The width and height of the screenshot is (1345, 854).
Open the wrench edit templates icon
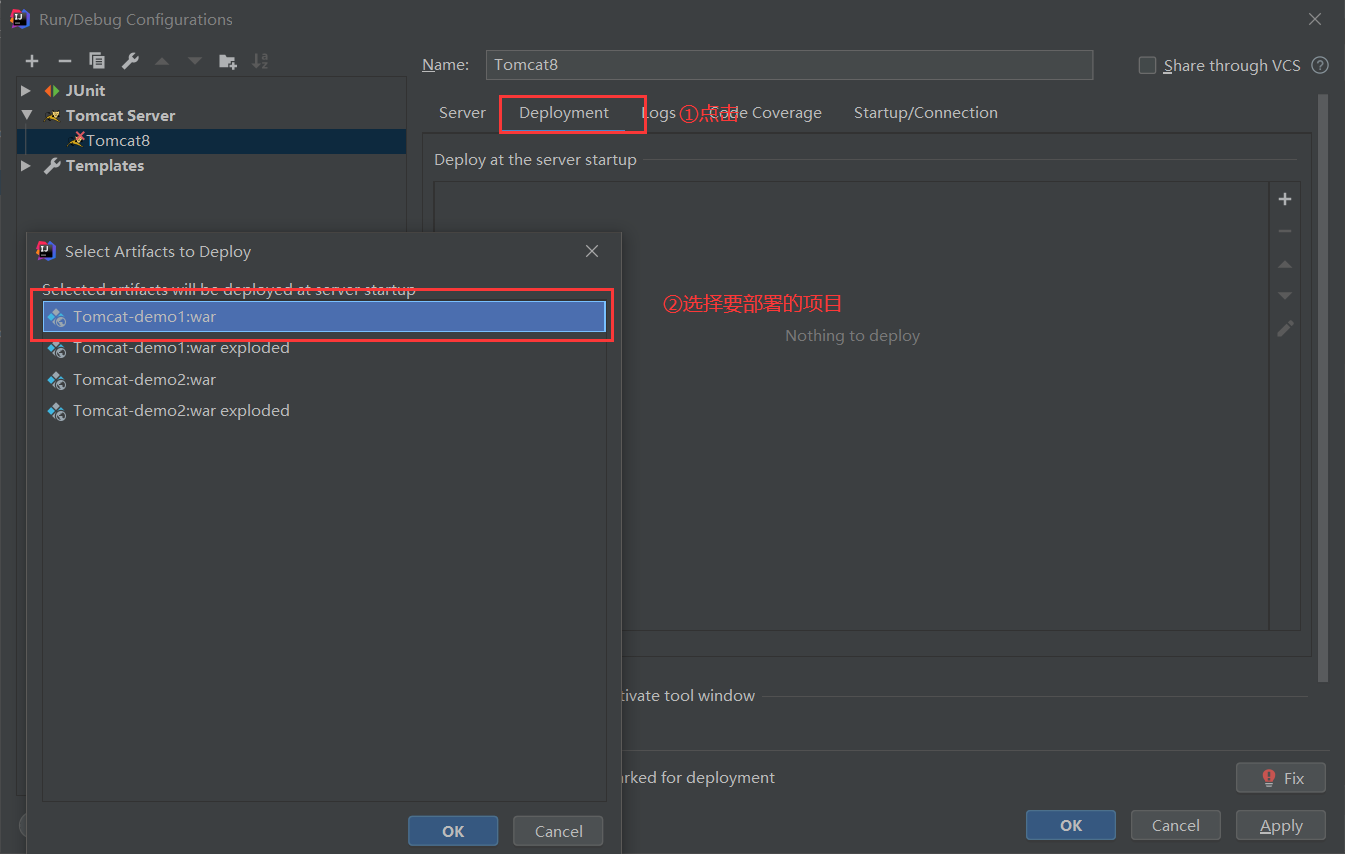point(130,62)
